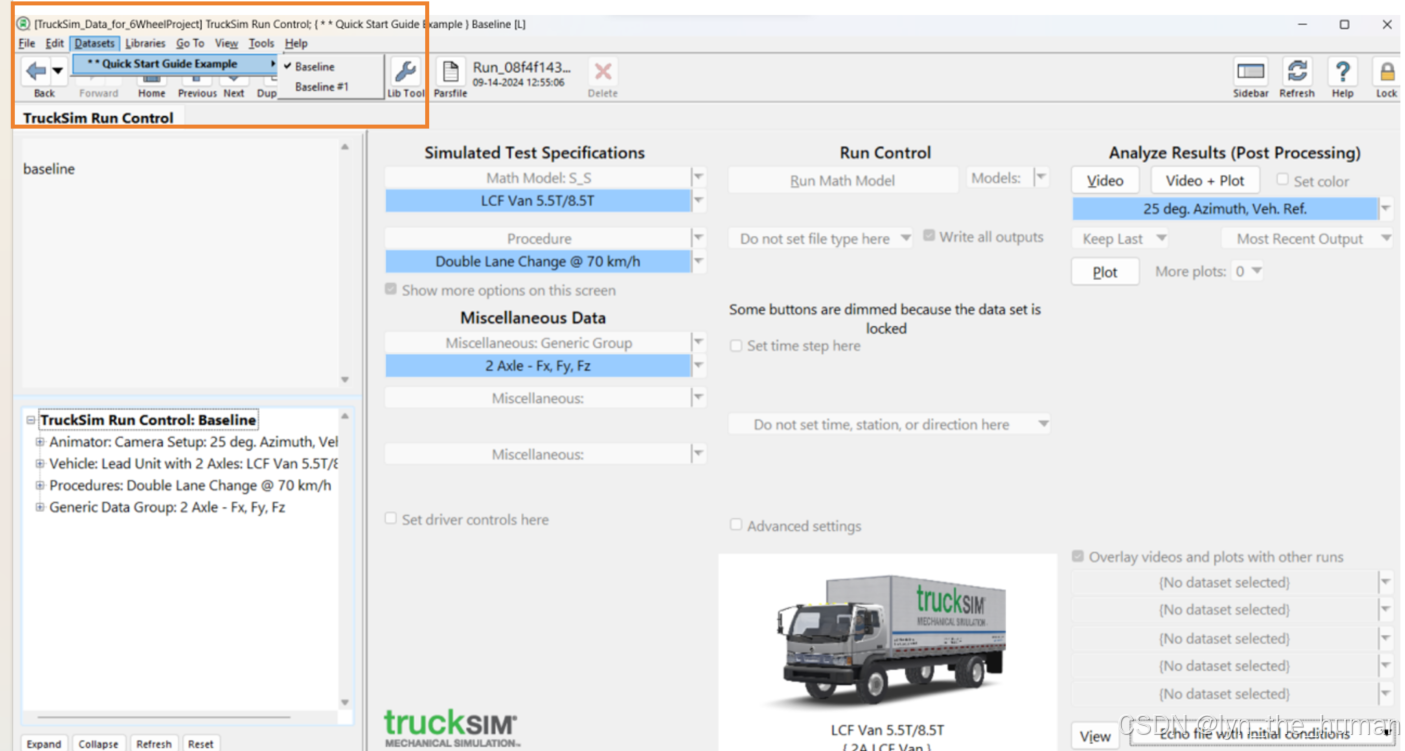The height and width of the screenshot is (751, 1405).
Task: Open first No dataset selected overlay dropdown
Action: point(1385,581)
